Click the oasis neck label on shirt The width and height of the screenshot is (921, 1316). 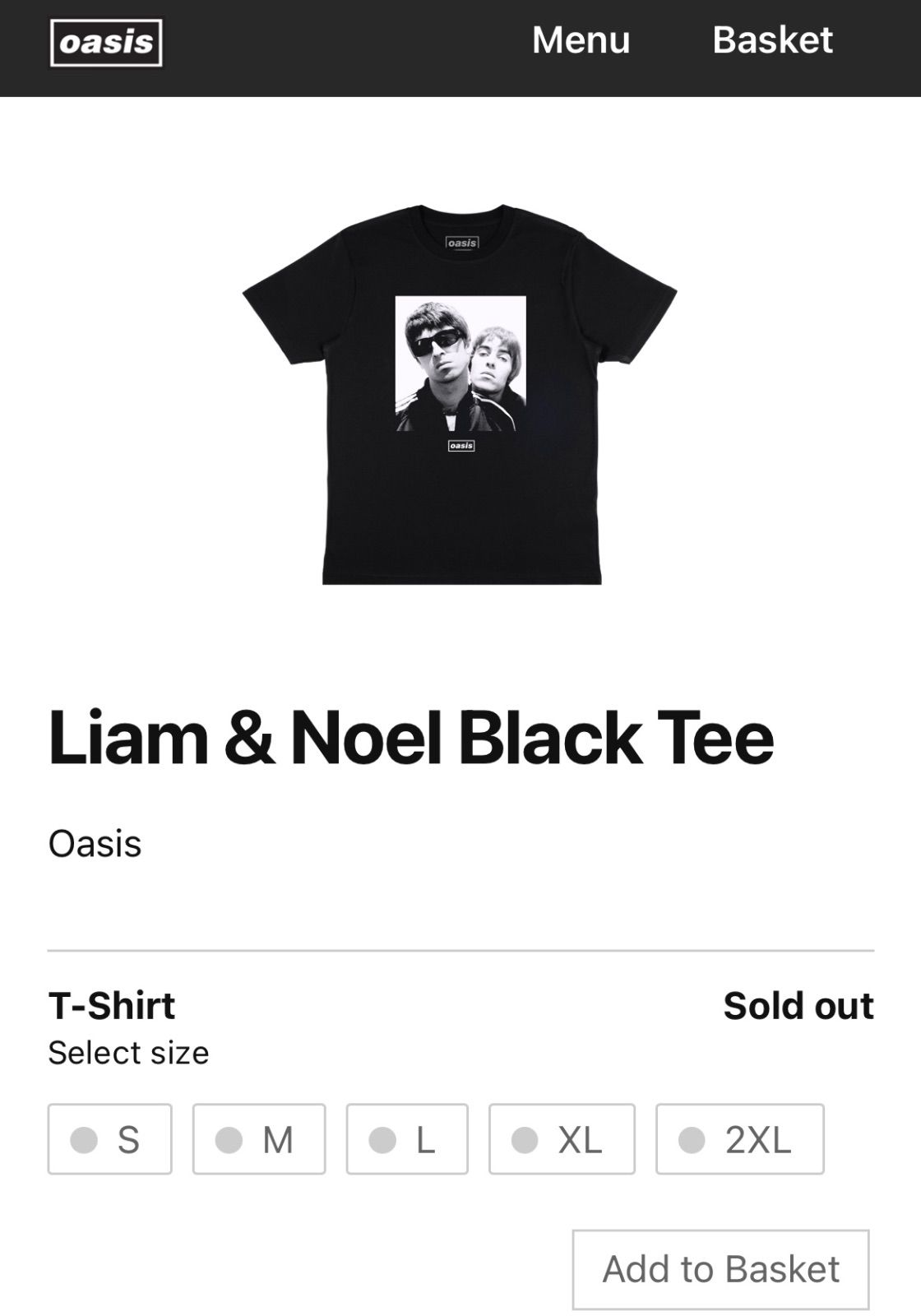(461, 243)
